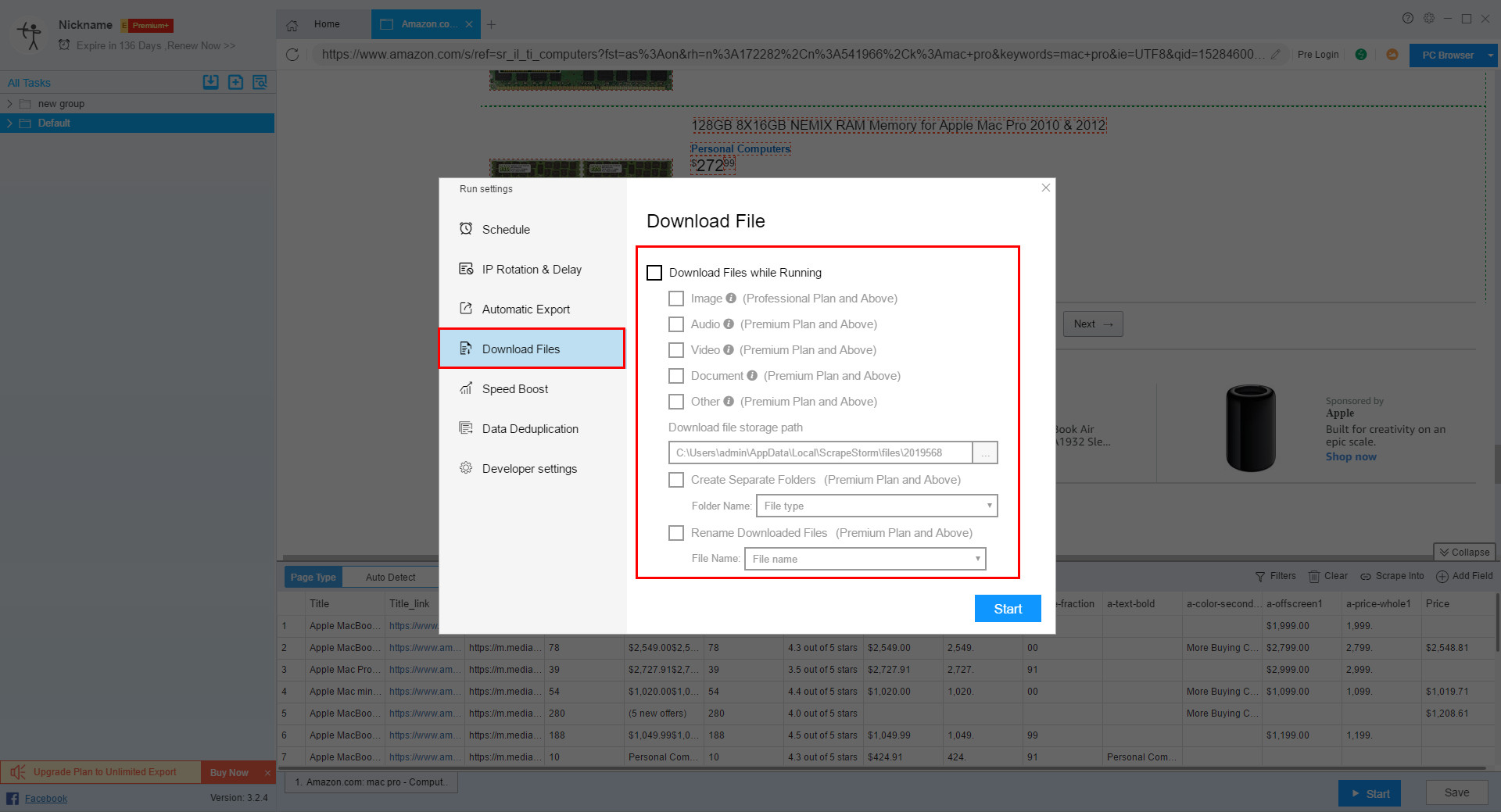Viewport: 1501px width, 812px height.
Task: Create a new task with the plus icon
Action: [235, 82]
